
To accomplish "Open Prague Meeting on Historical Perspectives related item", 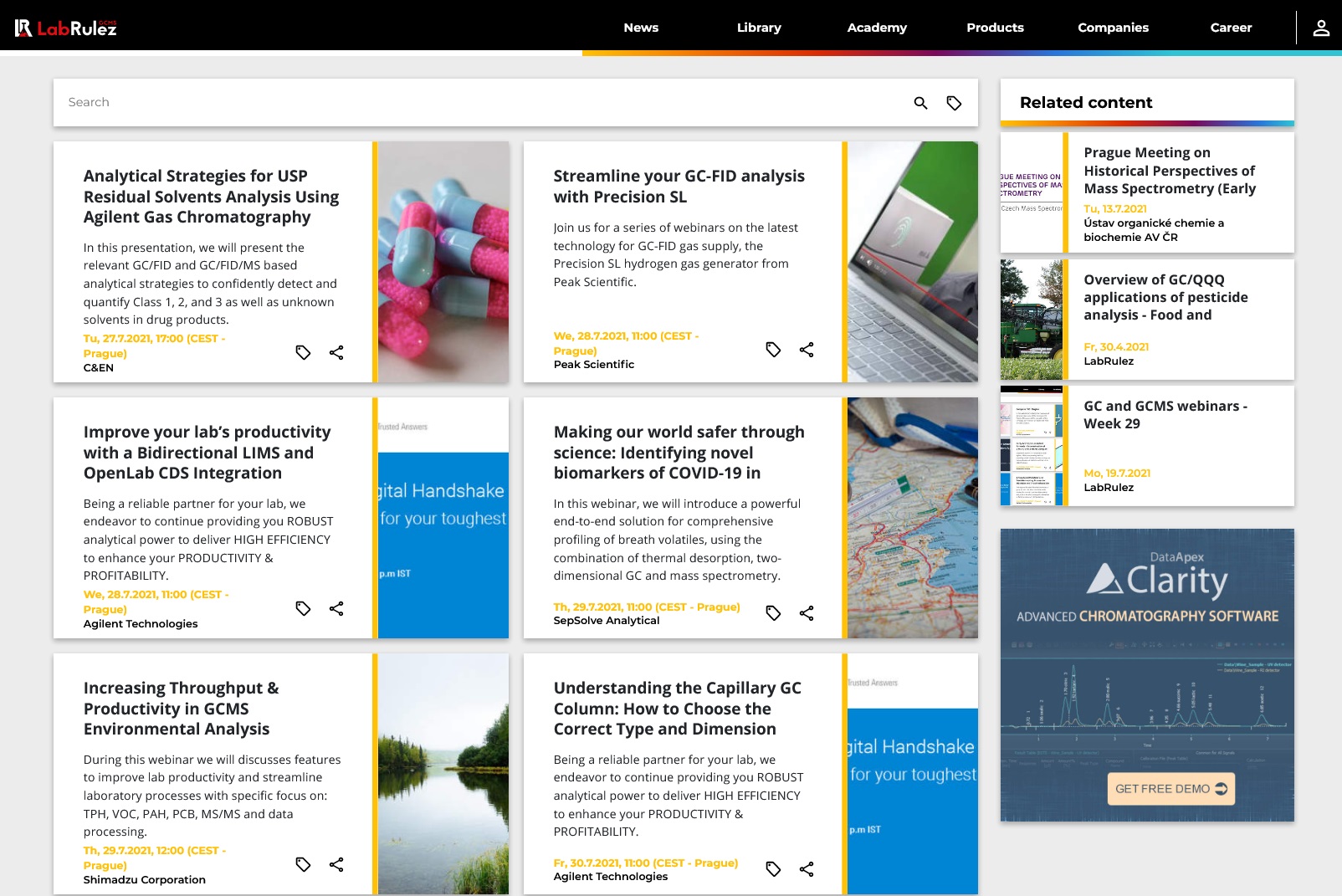I will tap(1170, 171).
